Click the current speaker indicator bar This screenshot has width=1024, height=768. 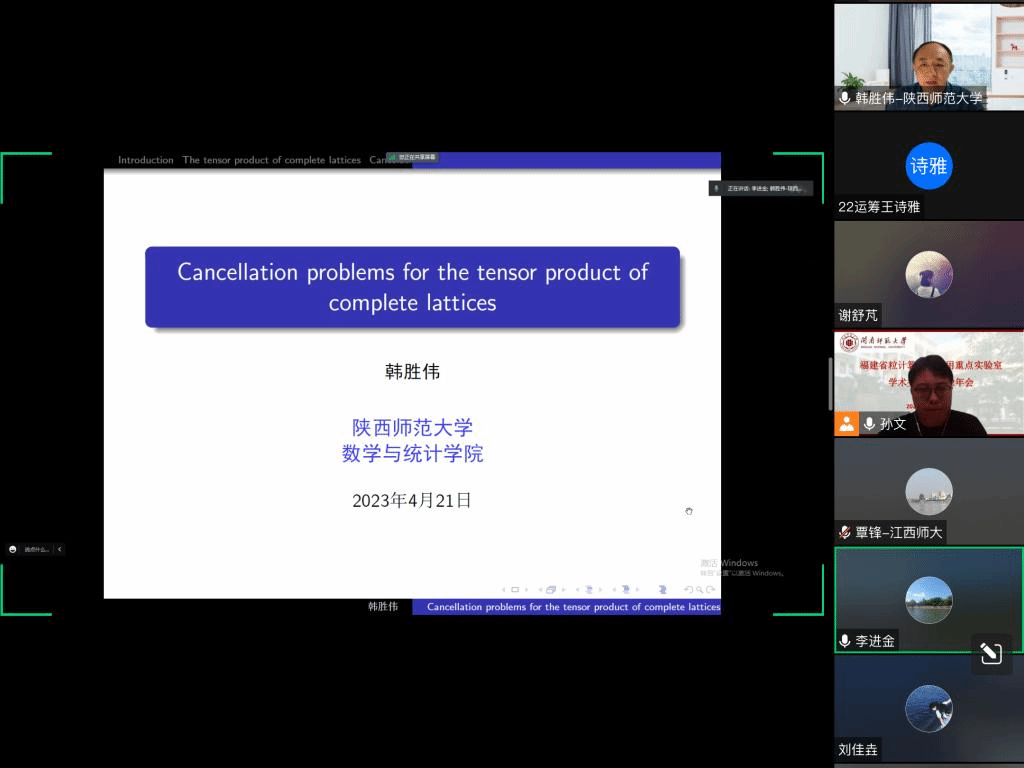click(761, 188)
